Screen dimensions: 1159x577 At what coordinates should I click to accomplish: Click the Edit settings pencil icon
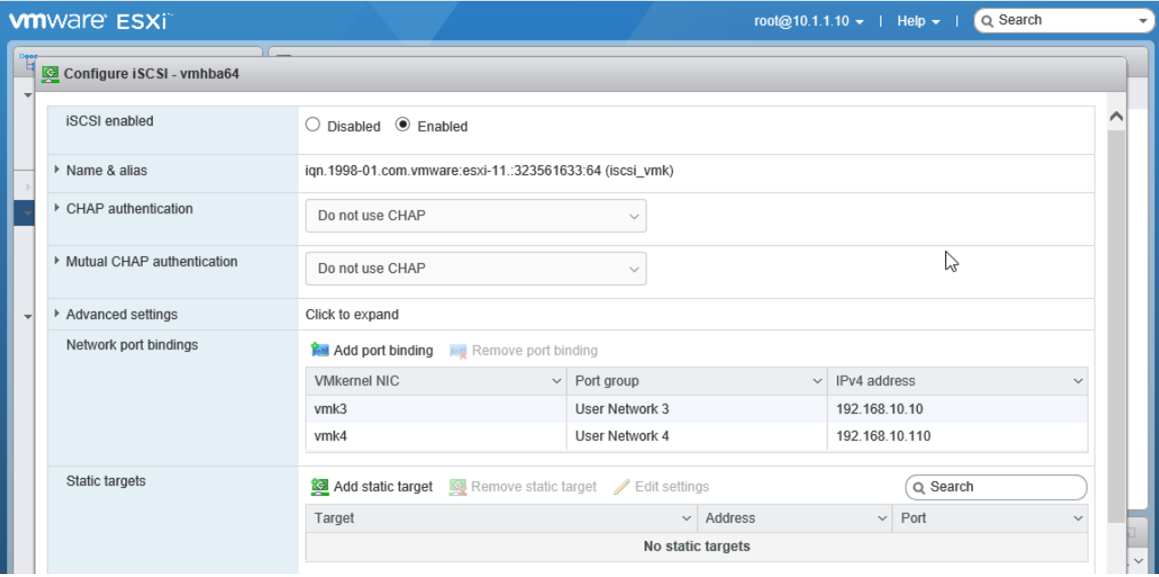pyautogui.click(x=620, y=486)
